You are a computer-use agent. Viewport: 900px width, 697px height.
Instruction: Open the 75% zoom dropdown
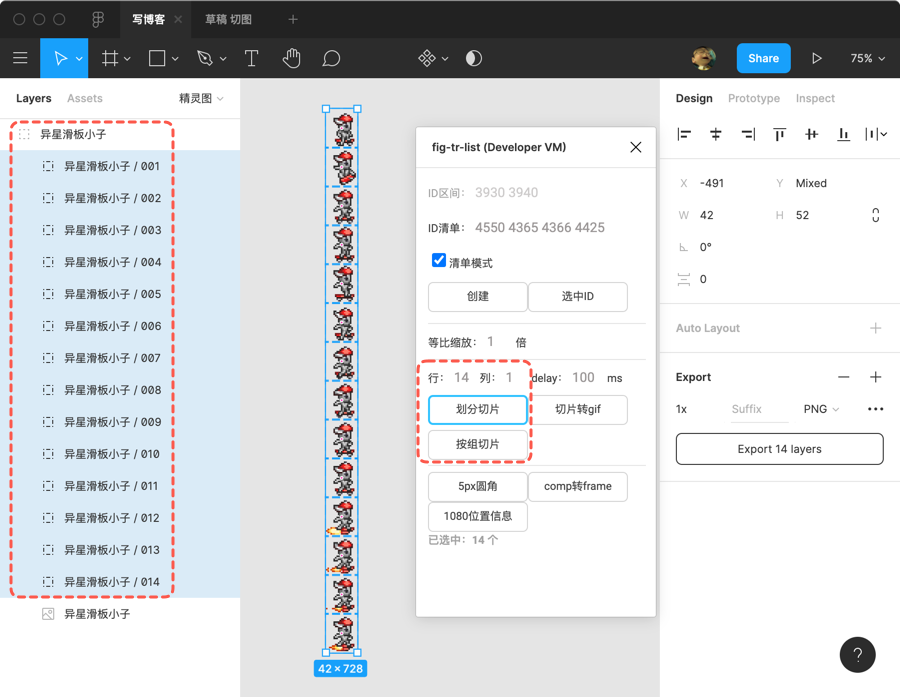tap(867, 58)
